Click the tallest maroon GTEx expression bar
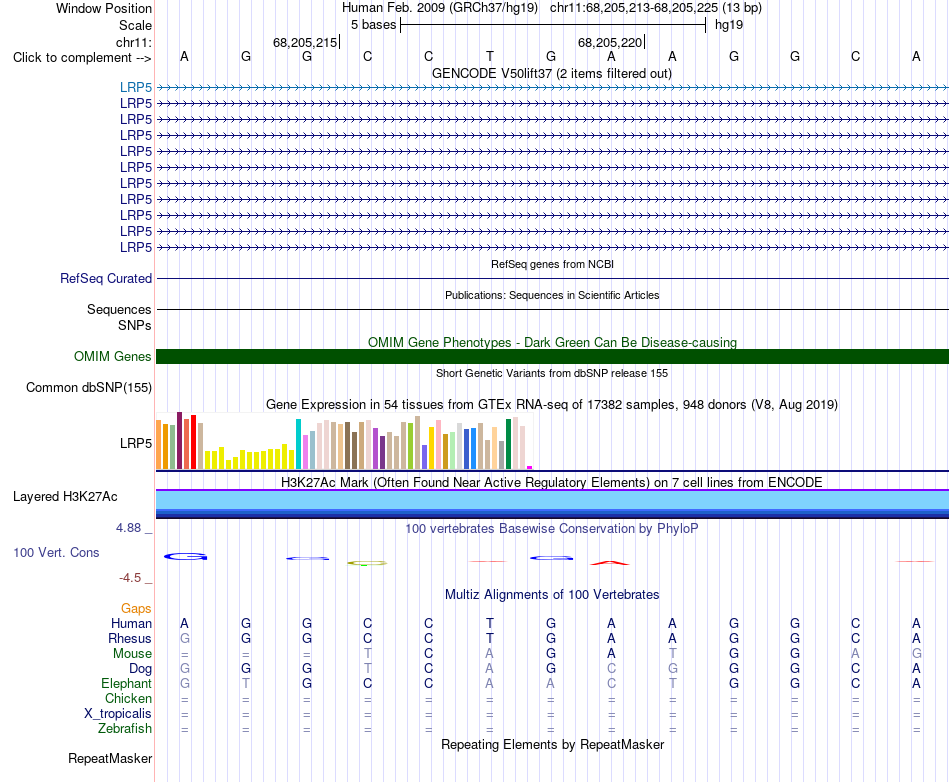 point(179,440)
